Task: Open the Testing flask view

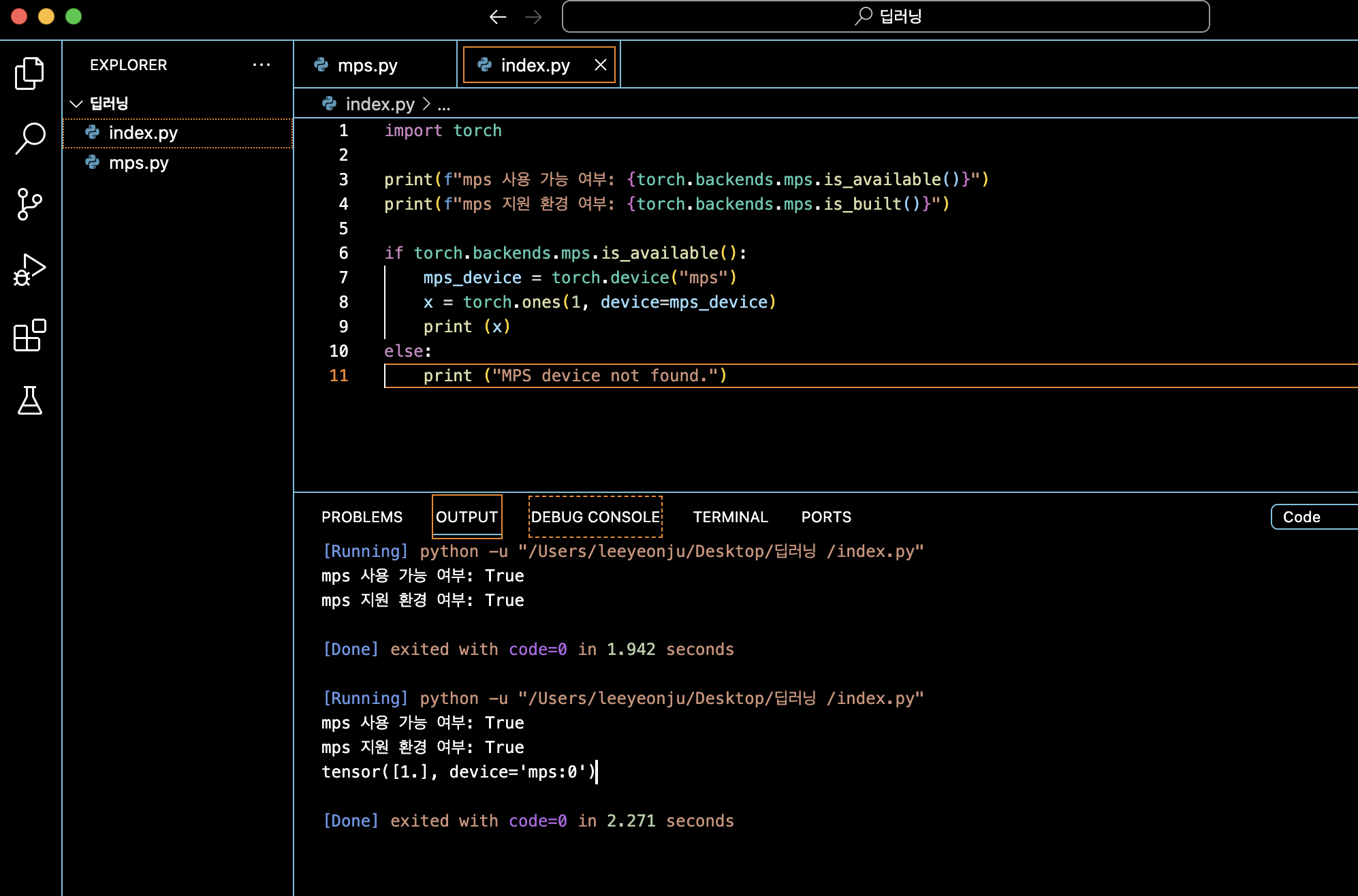Action: point(29,400)
